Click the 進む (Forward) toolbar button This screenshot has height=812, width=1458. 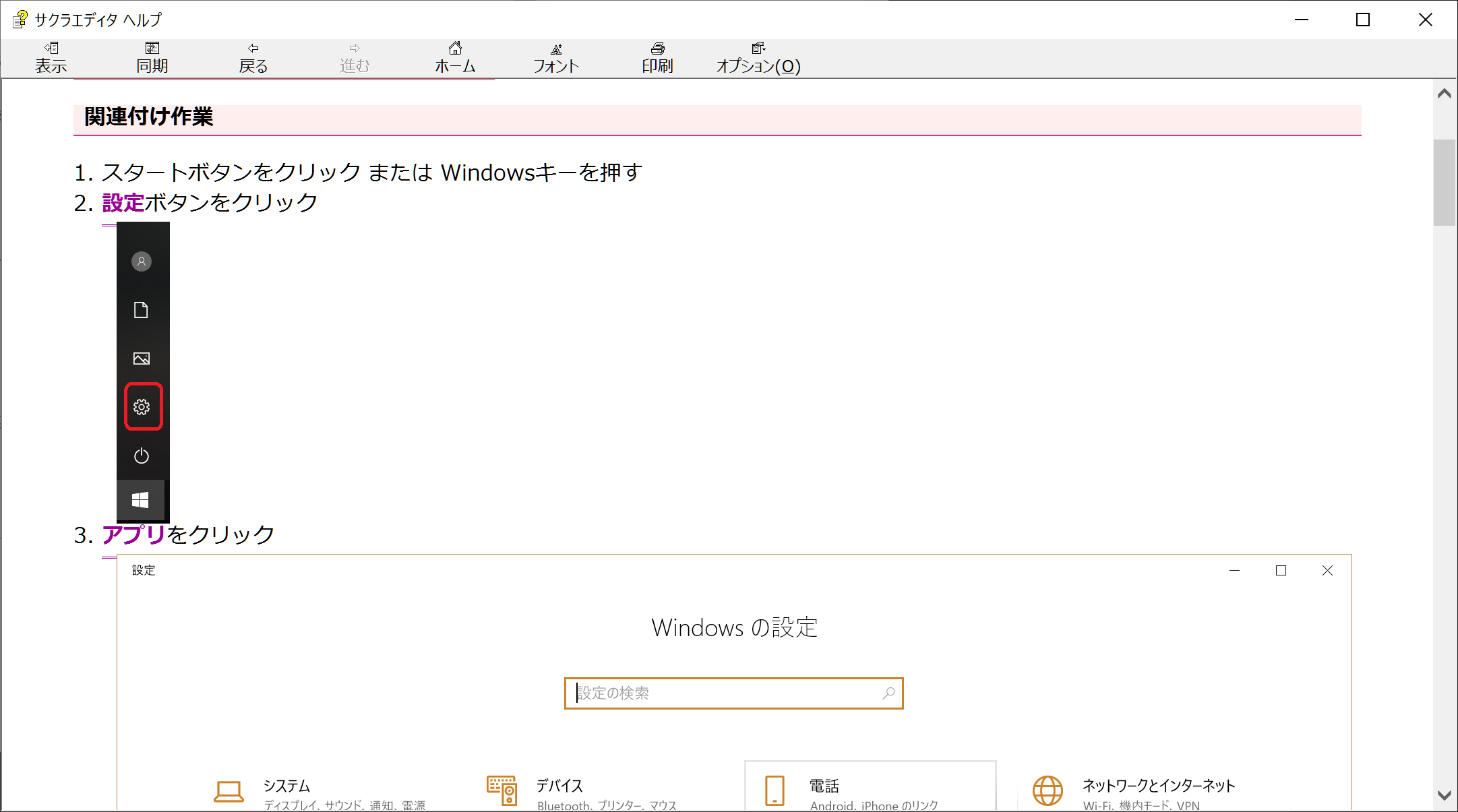(x=355, y=58)
